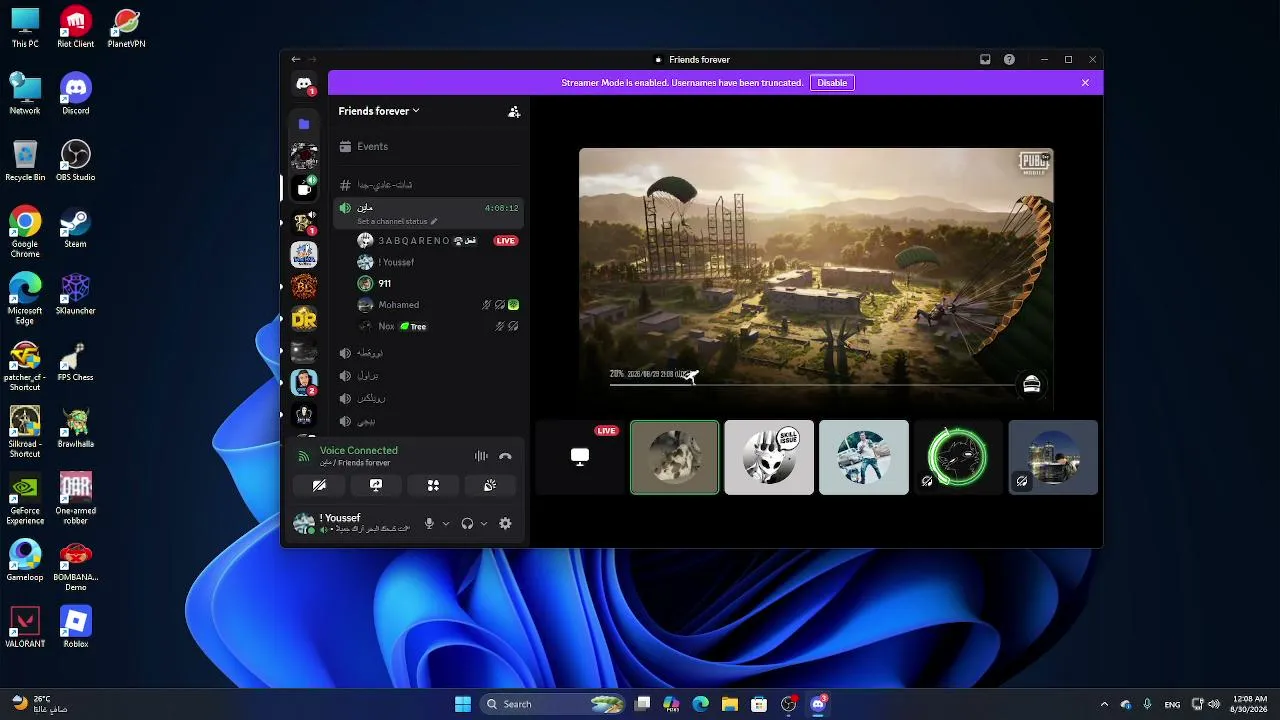The width and height of the screenshot is (1280, 720).
Task: Click the PUBG stream loading progress bar
Action: click(x=812, y=384)
